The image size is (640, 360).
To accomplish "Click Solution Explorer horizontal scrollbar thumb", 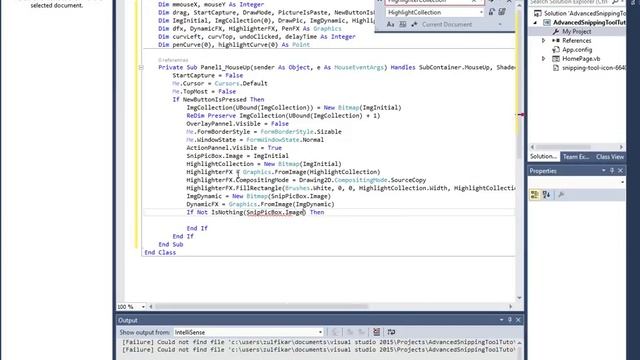I will 563,147.
